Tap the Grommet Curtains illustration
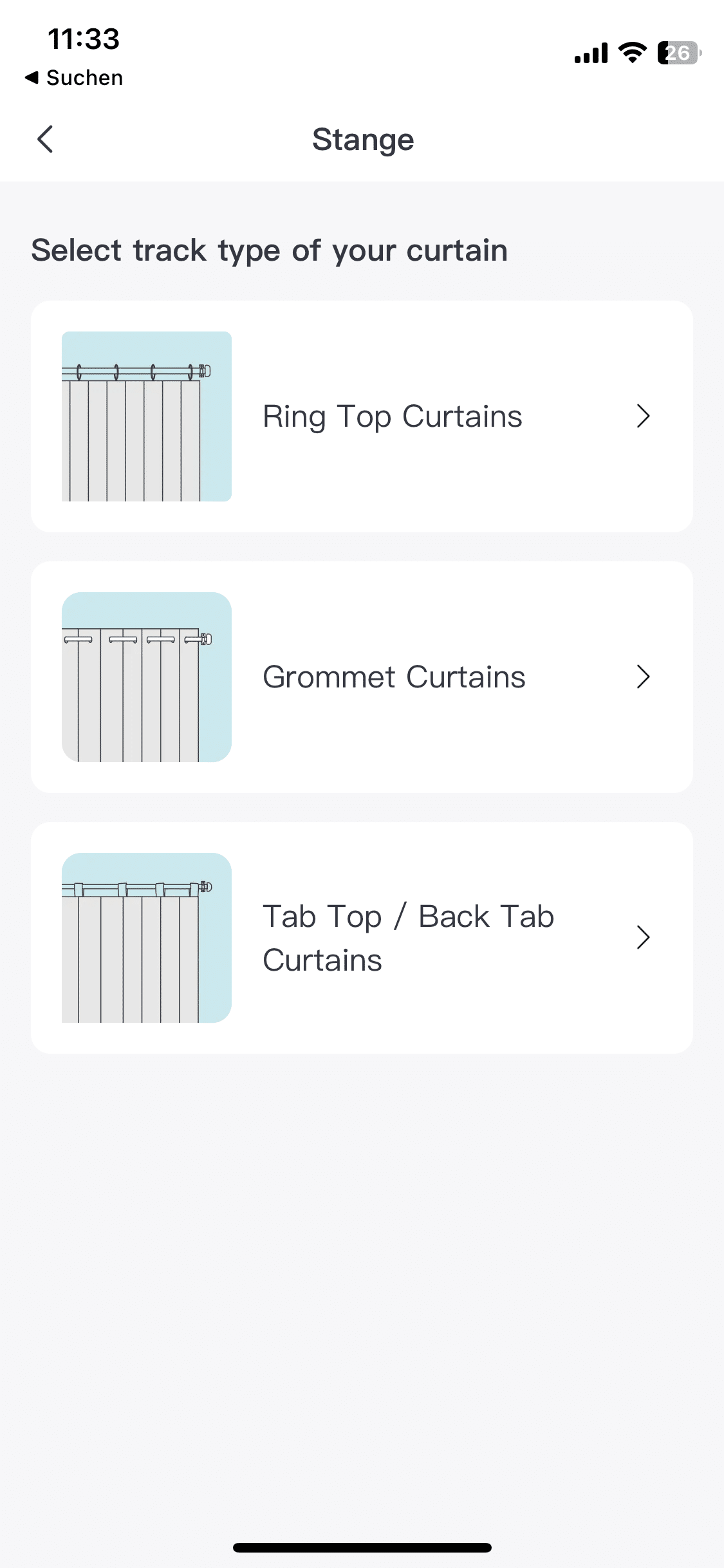 tap(147, 677)
